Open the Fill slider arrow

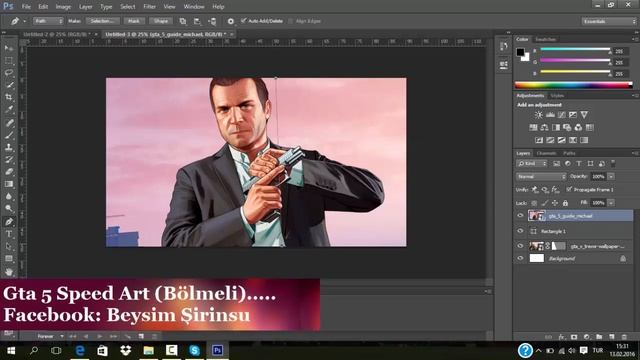point(611,203)
